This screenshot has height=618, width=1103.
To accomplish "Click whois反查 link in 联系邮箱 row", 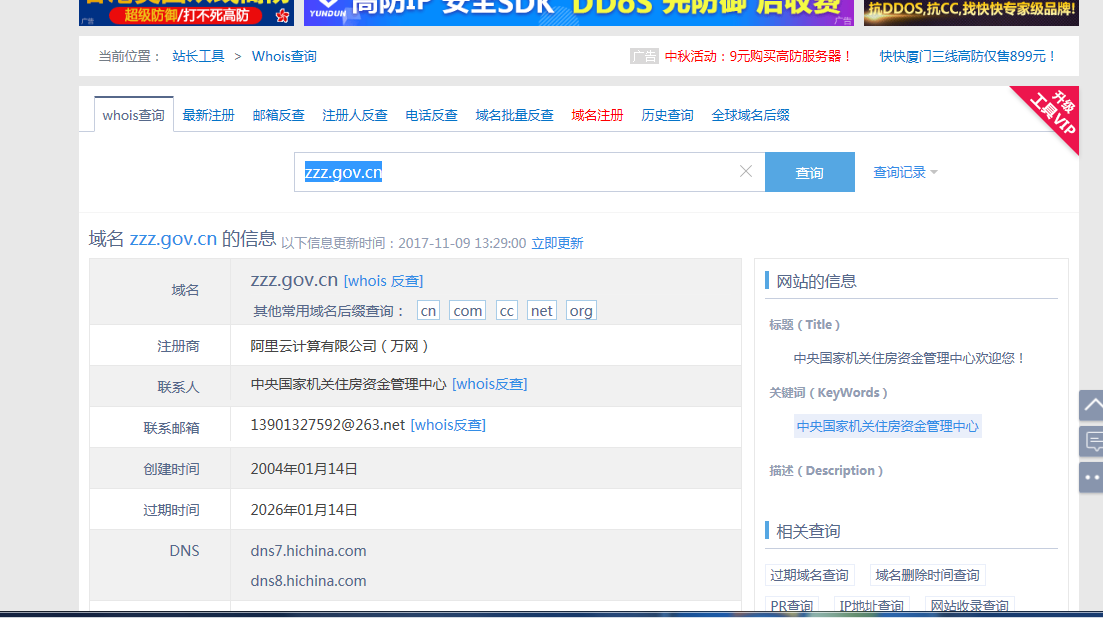I will (448, 425).
